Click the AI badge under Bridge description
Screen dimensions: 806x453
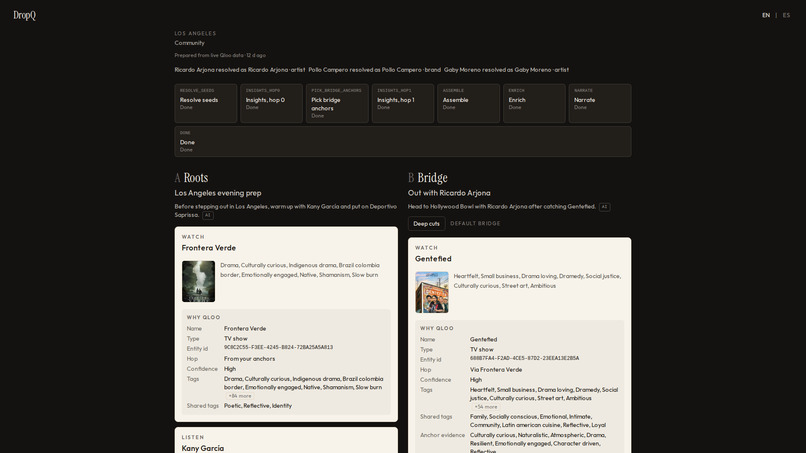coord(604,207)
